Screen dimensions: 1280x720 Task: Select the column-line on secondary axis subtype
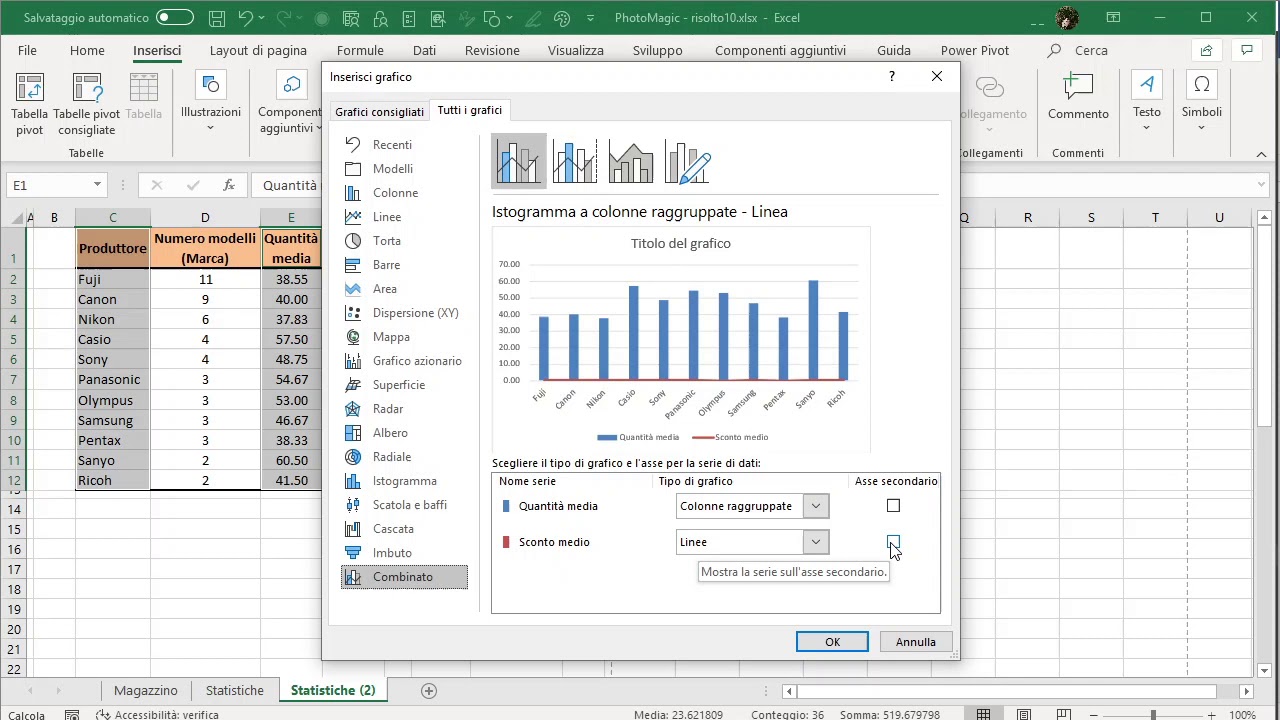pyautogui.click(x=575, y=161)
